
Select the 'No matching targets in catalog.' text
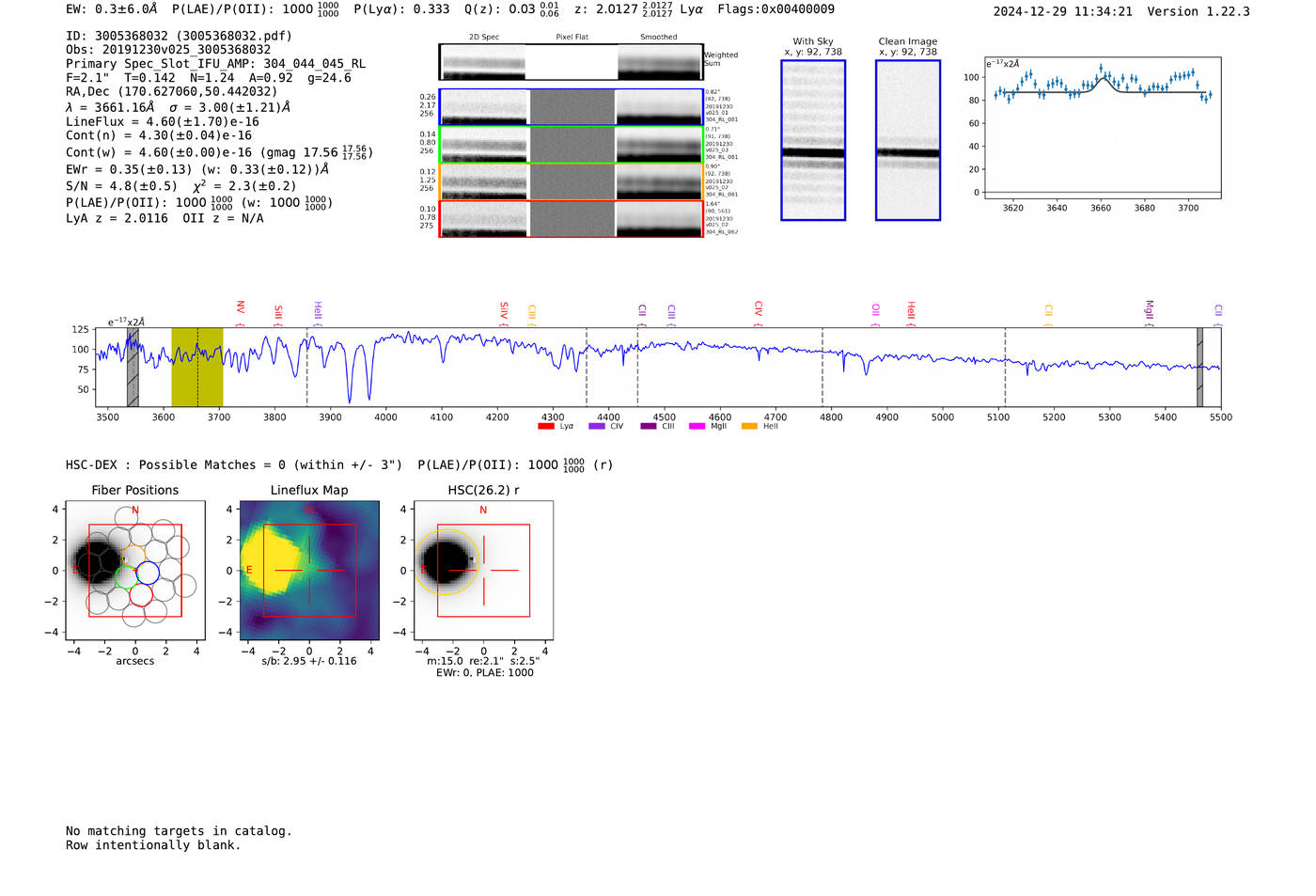(179, 831)
